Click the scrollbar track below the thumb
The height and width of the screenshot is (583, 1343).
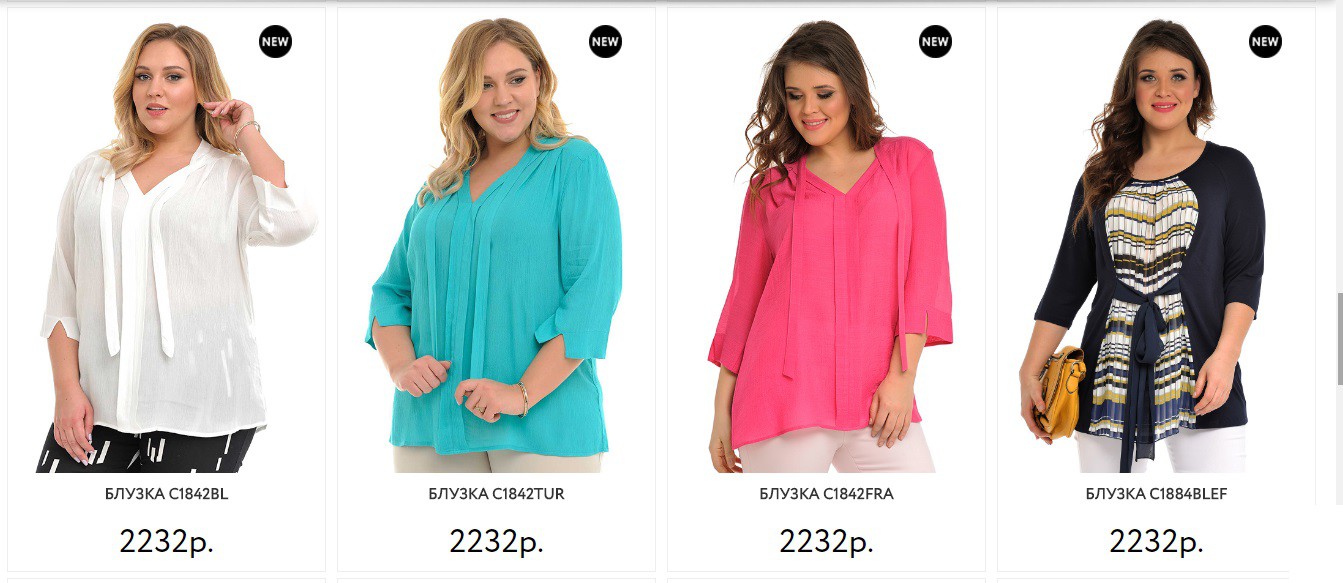click(1339, 480)
